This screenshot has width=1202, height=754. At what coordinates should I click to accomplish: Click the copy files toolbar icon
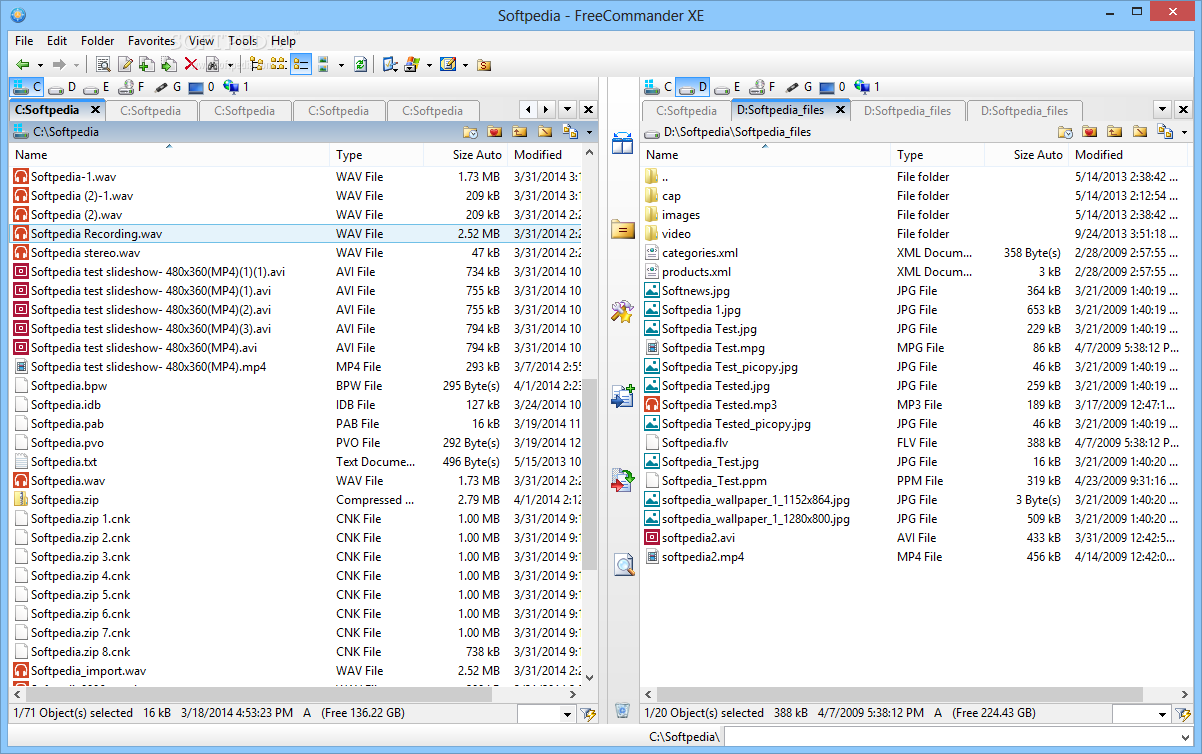coord(147,64)
